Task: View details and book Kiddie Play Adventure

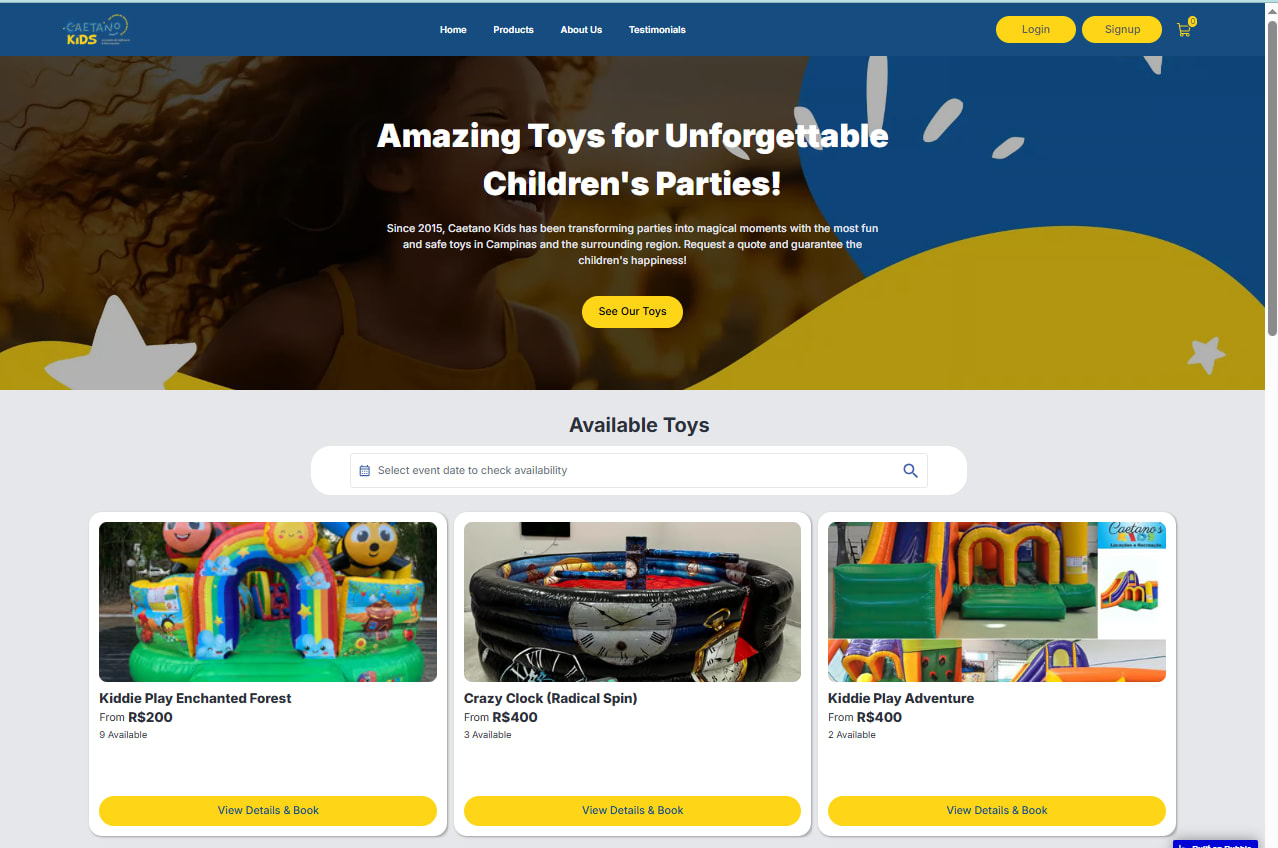Action: tap(997, 811)
